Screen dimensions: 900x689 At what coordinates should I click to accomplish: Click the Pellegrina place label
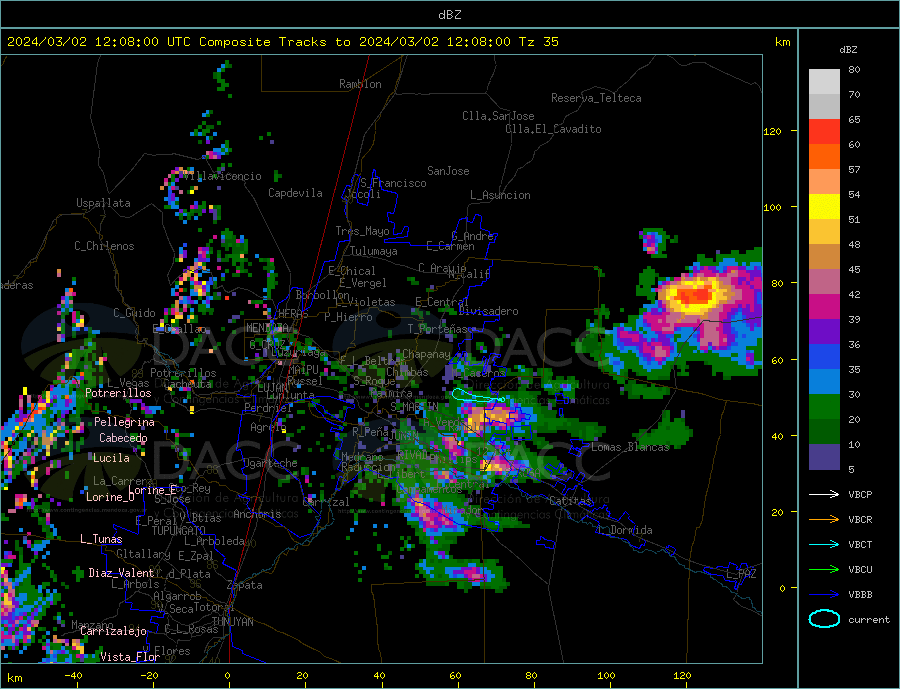coord(124,422)
